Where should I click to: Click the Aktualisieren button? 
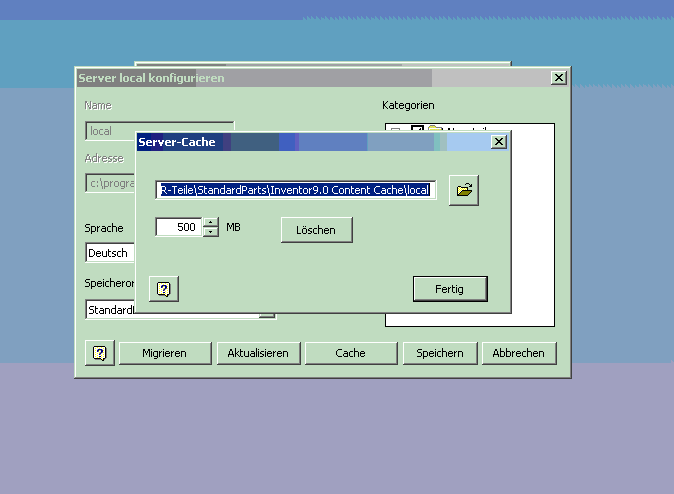tap(258, 353)
